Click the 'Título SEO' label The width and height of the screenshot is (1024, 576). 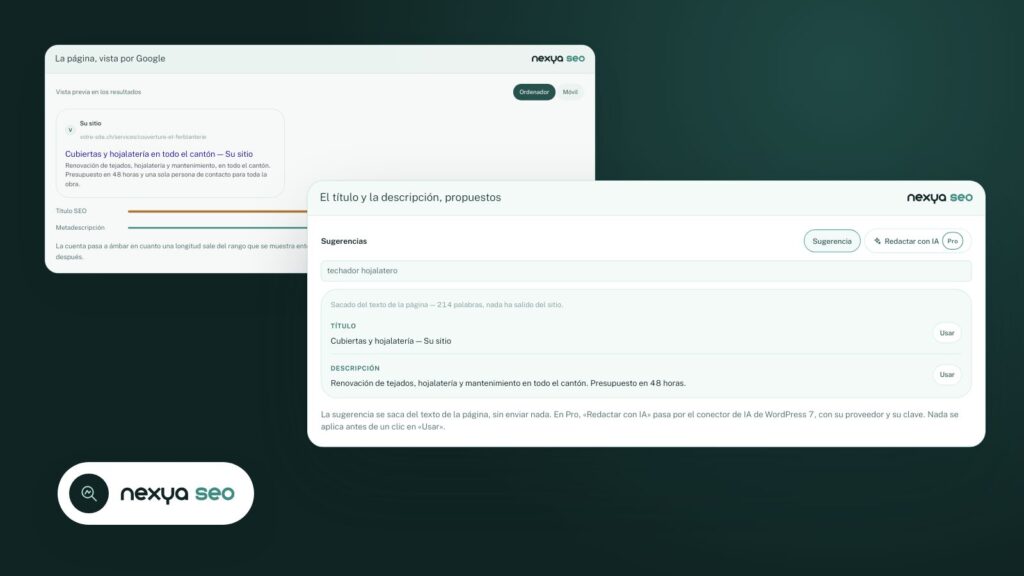(x=71, y=211)
